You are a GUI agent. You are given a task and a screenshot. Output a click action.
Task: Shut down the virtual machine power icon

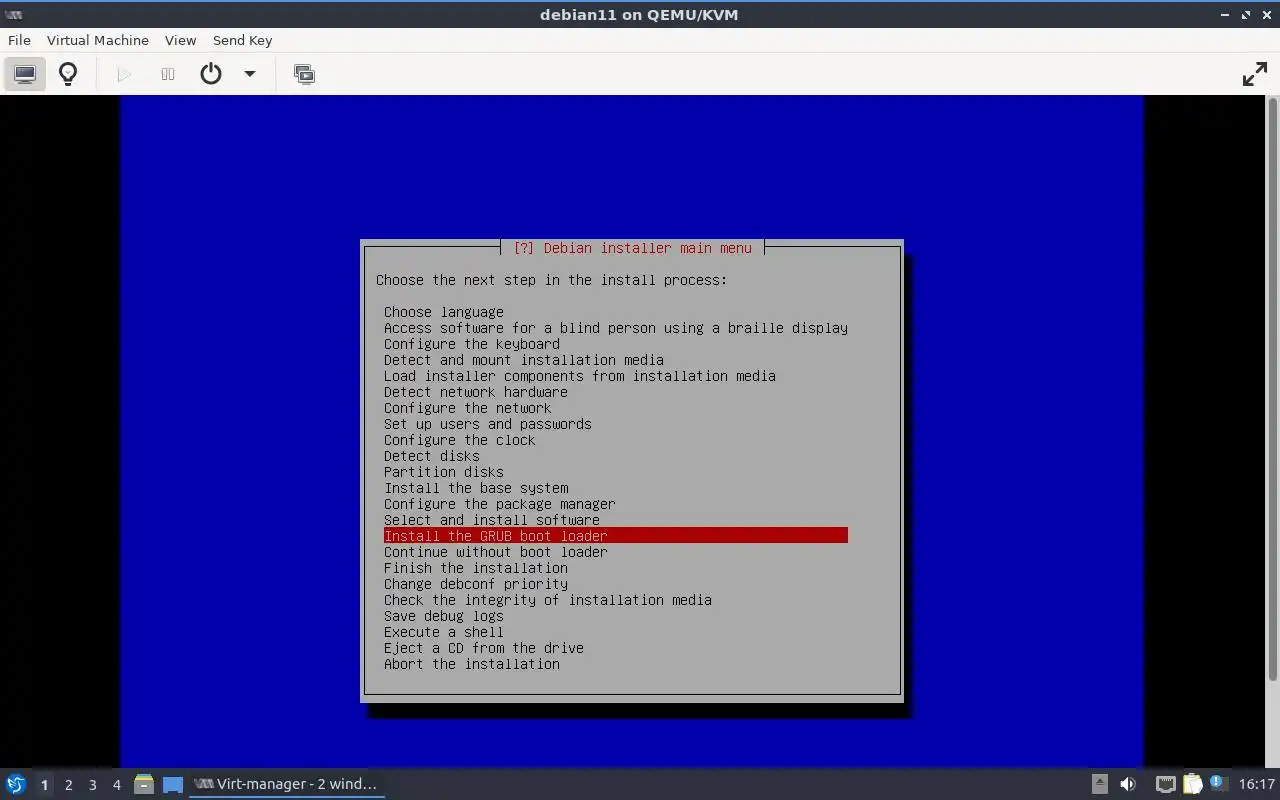tap(211, 74)
